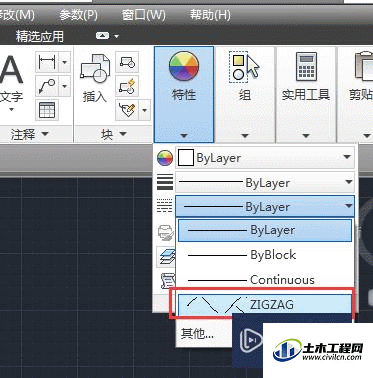Viewport: 373px width, 378px height.
Task: Click the leader annotation tool icon
Action: pos(47,86)
